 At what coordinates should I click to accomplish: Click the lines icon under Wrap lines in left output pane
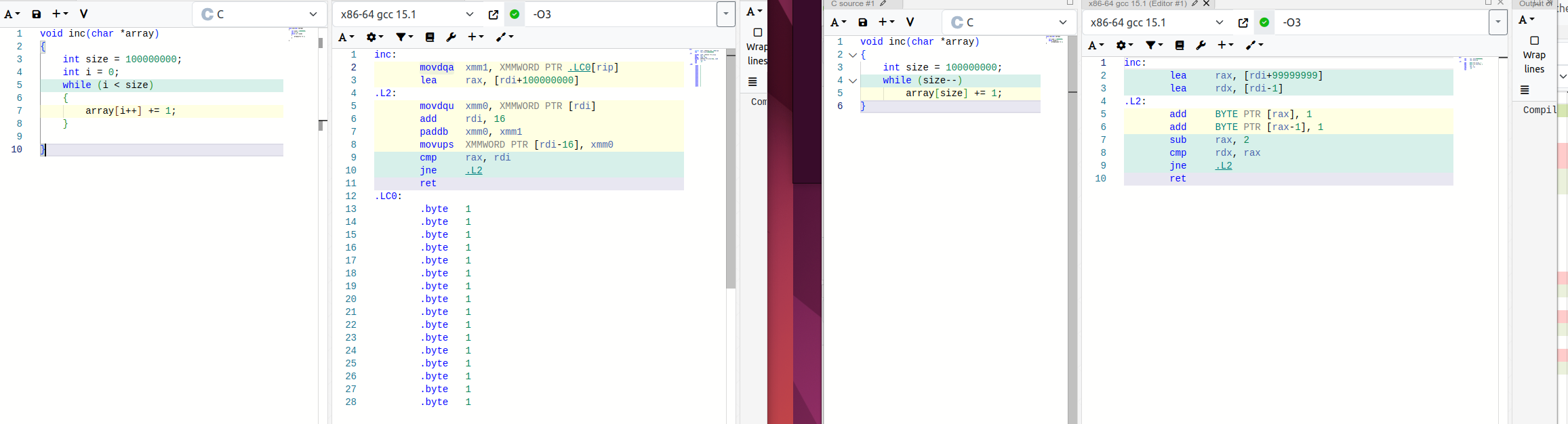pos(752,82)
